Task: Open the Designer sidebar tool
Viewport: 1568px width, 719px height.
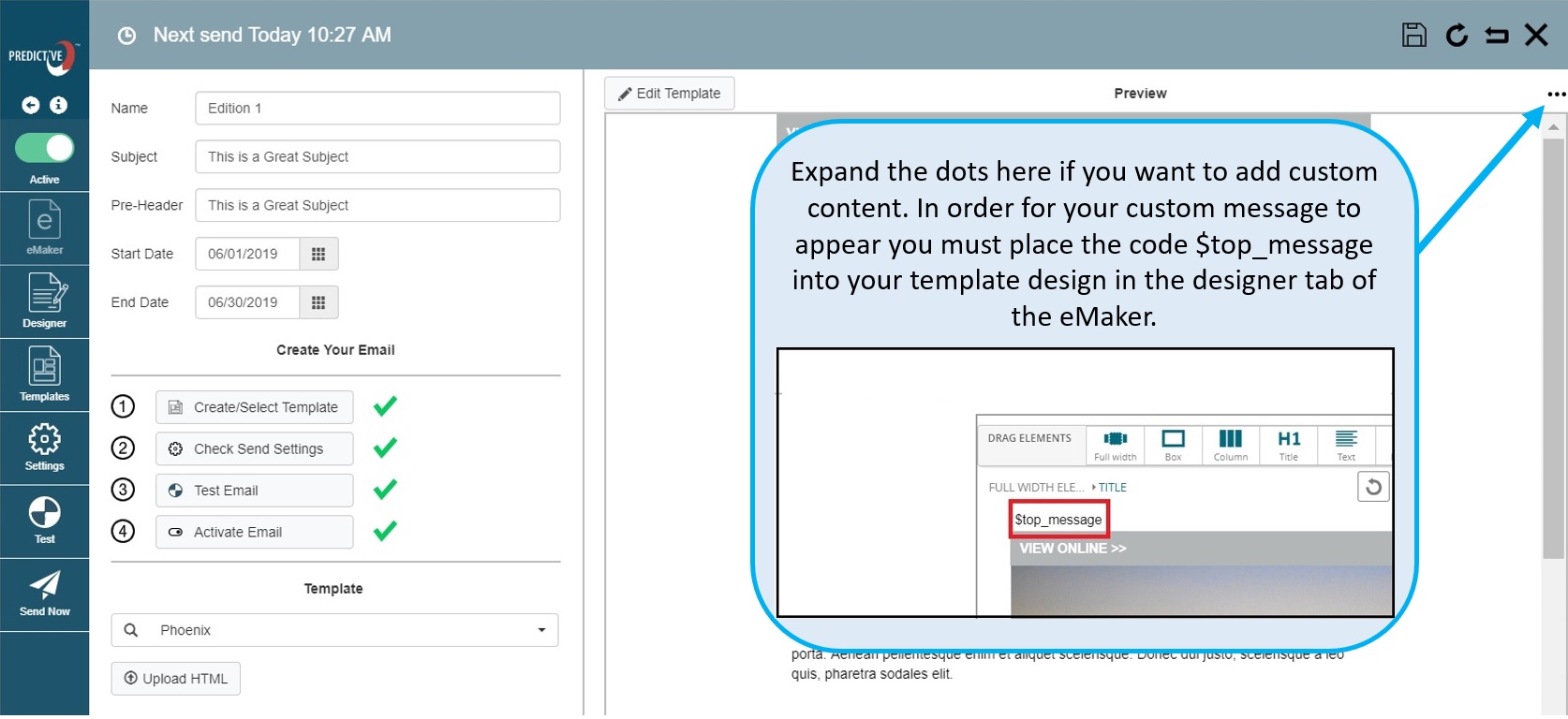Action: coord(45,301)
